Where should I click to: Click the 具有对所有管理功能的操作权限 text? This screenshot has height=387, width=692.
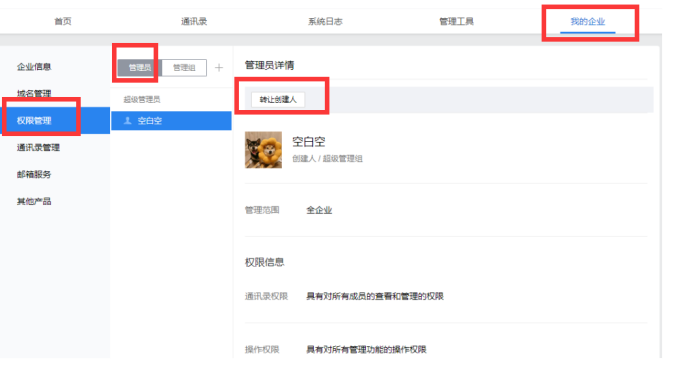(366, 349)
